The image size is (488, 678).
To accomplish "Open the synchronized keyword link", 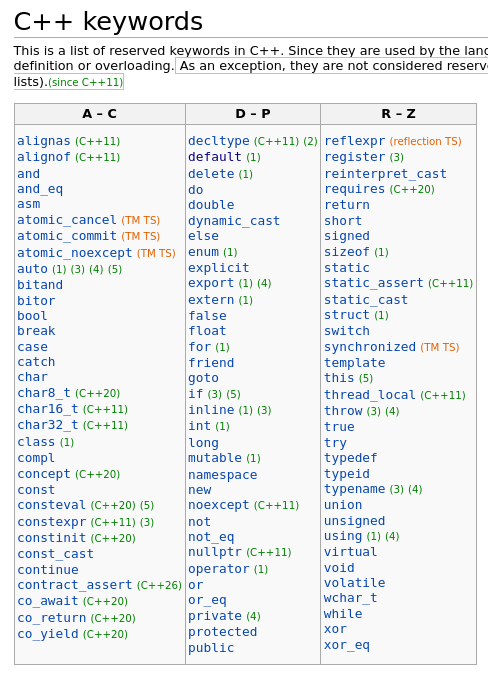I will (x=370, y=347).
